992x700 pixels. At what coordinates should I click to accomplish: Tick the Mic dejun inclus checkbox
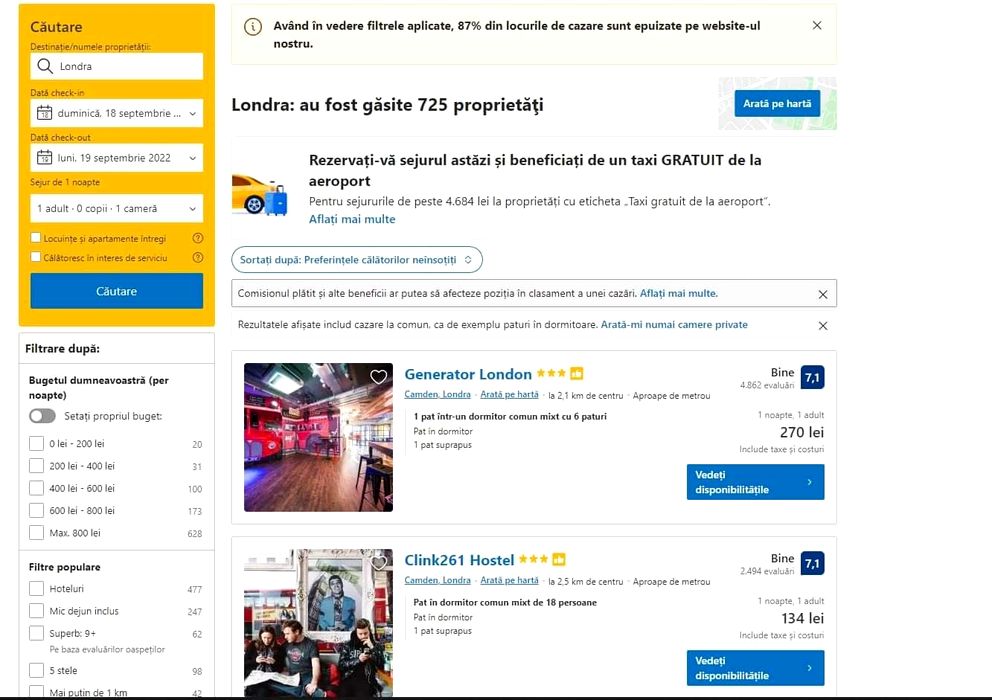point(36,611)
